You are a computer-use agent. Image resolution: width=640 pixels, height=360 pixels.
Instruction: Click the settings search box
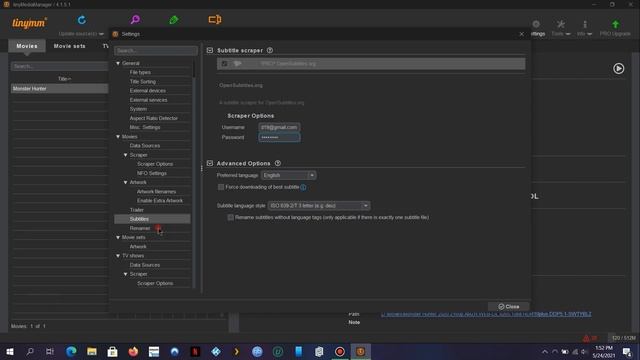pyautogui.click(x=156, y=51)
